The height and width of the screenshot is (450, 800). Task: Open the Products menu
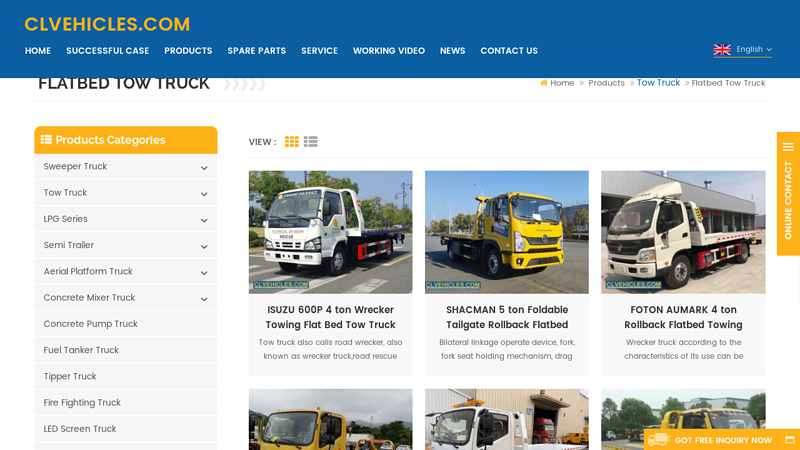tap(188, 51)
